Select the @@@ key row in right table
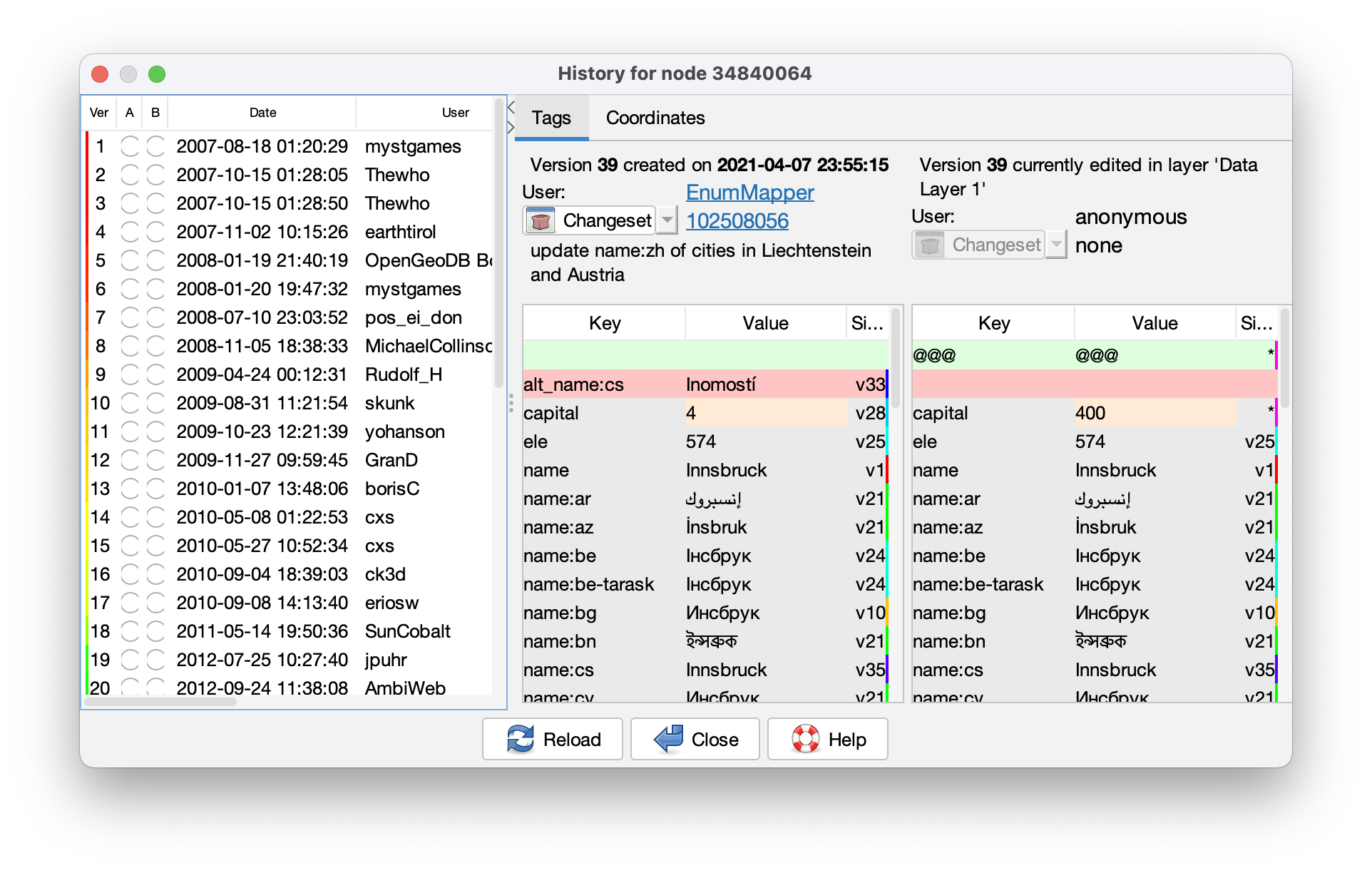The image size is (1372, 873). [x=1095, y=355]
